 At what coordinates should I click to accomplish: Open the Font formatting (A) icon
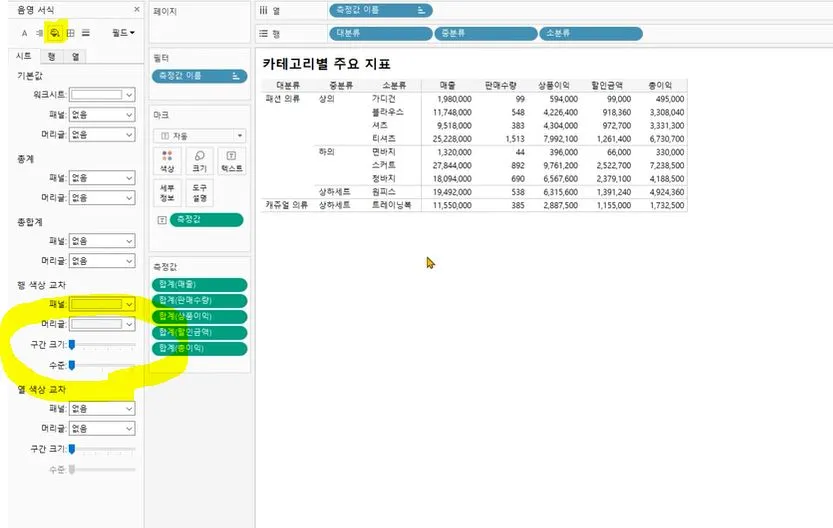pyautogui.click(x=24, y=33)
